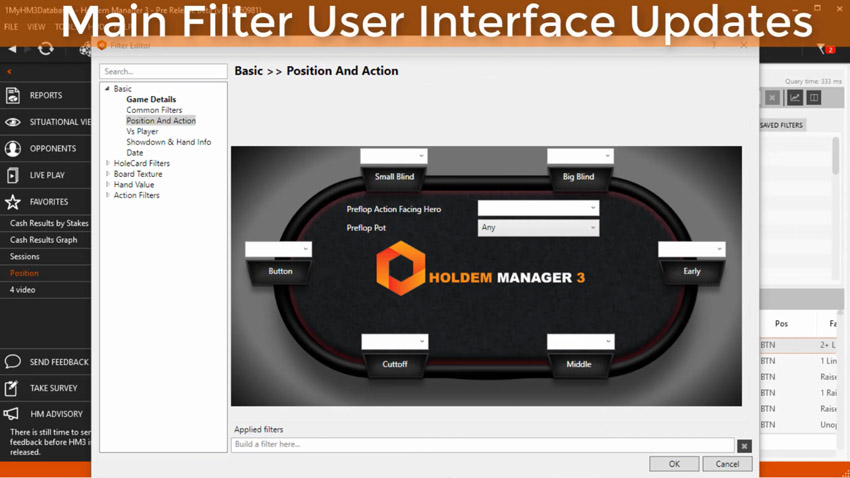The width and height of the screenshot is (850, 478).
Task: Confirm with the OK button
Action: point(674,464)
